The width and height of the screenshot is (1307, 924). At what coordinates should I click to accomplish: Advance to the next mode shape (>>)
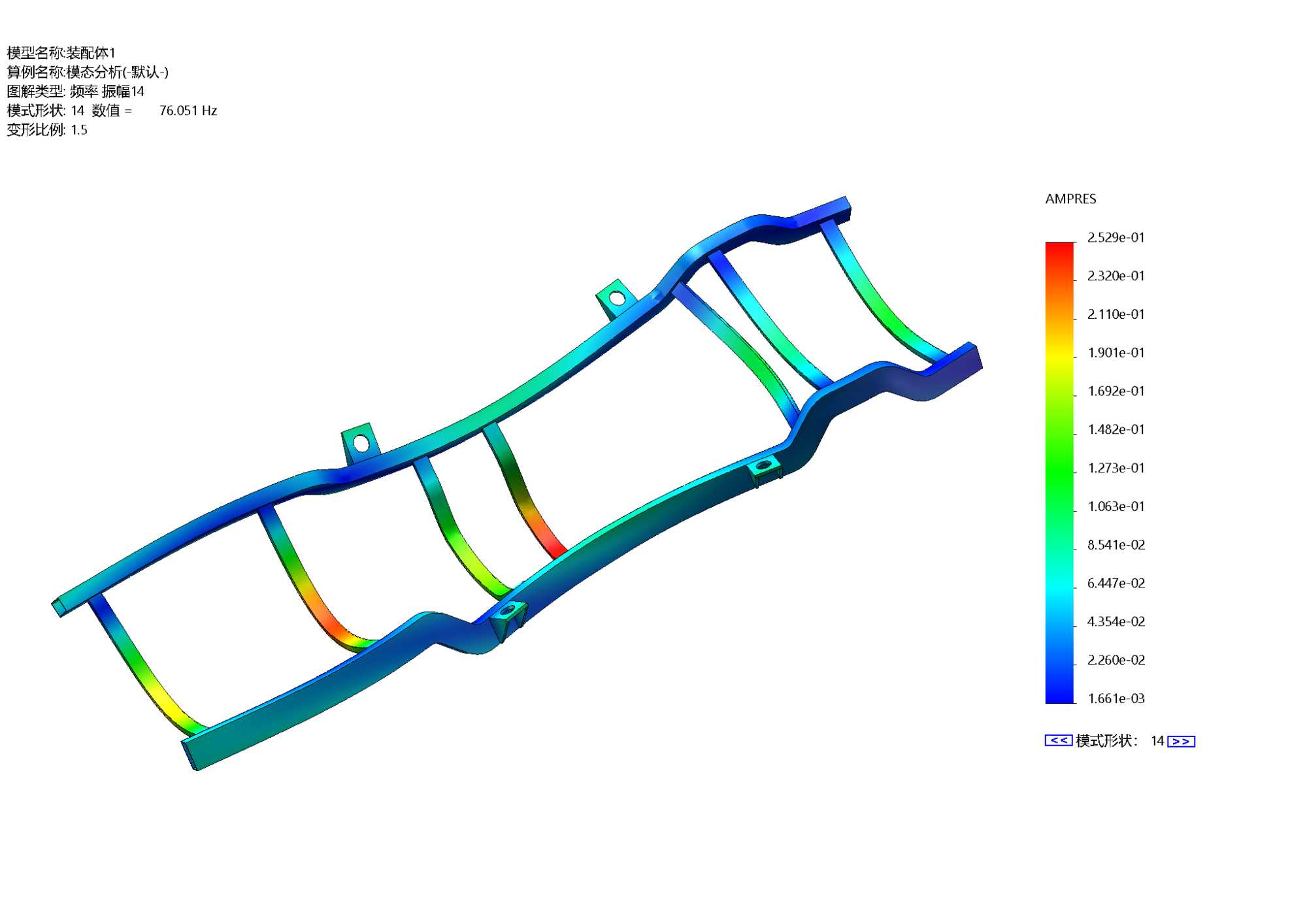pos(1181,741)
